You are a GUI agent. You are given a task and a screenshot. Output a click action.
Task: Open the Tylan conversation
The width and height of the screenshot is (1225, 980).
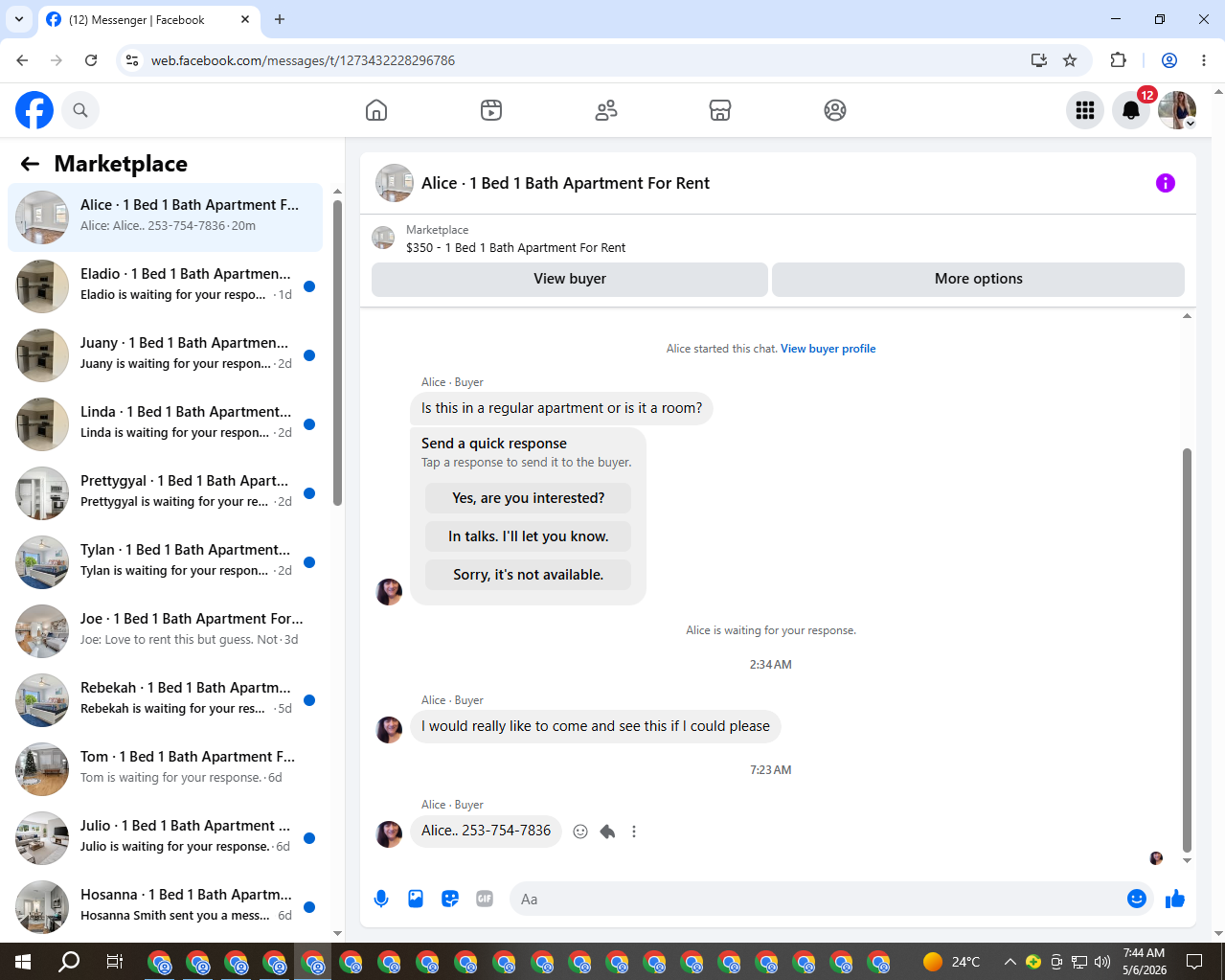[165, 562]
